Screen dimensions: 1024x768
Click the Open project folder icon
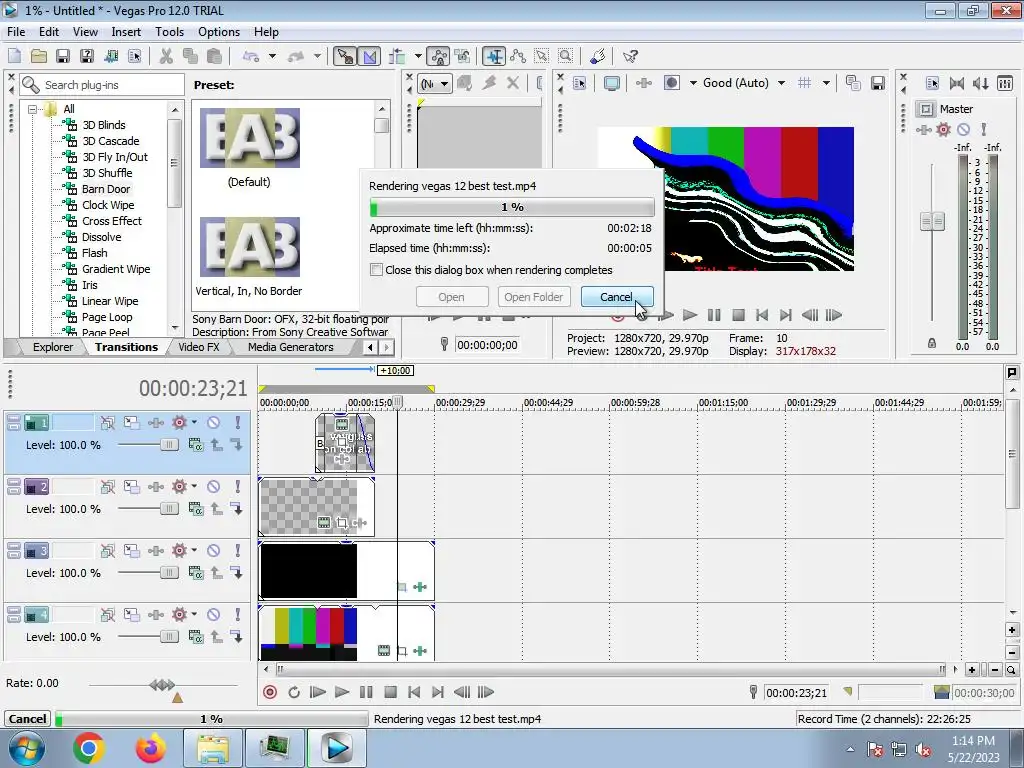[39, 56]
